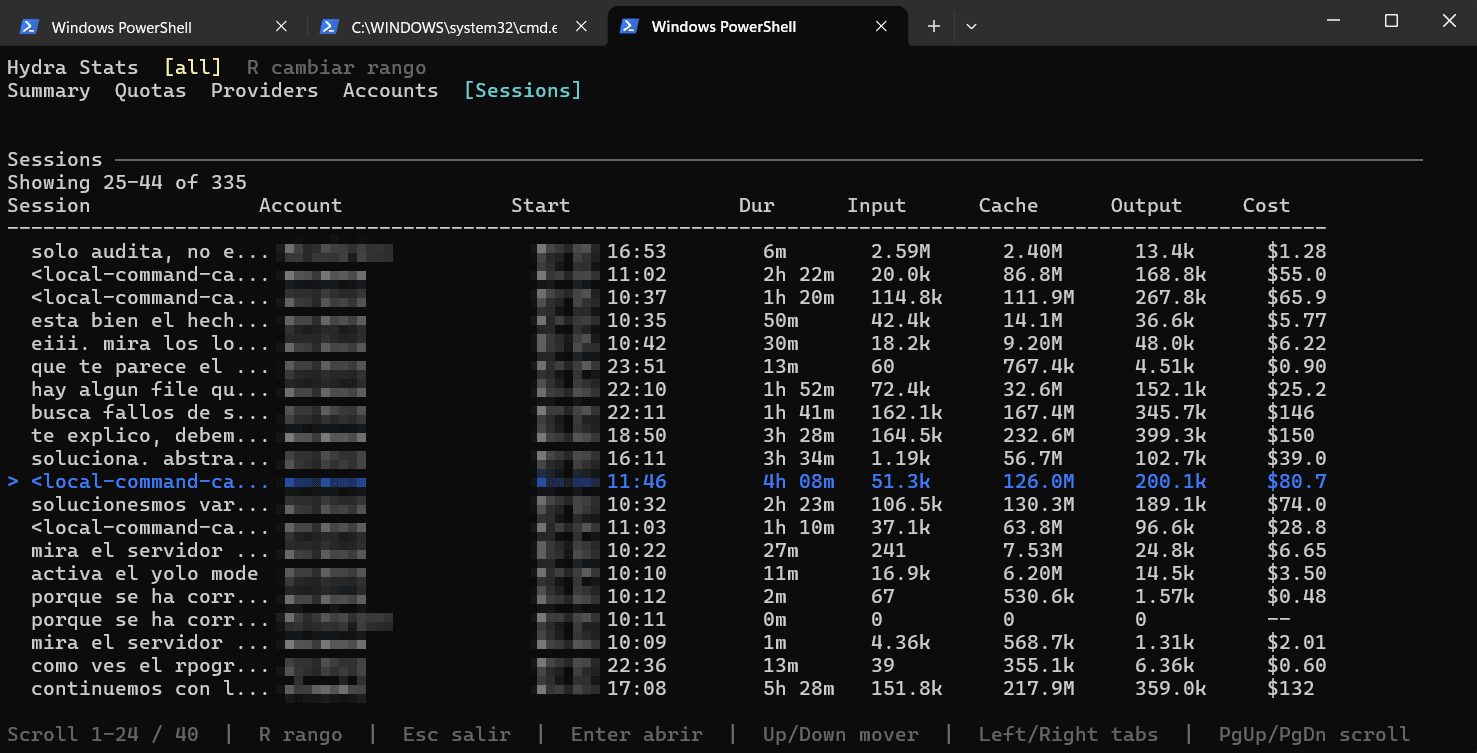The image size is (1477, 753).
Task: Click the cmd icon on the second tab
Action: pos(329,27)
